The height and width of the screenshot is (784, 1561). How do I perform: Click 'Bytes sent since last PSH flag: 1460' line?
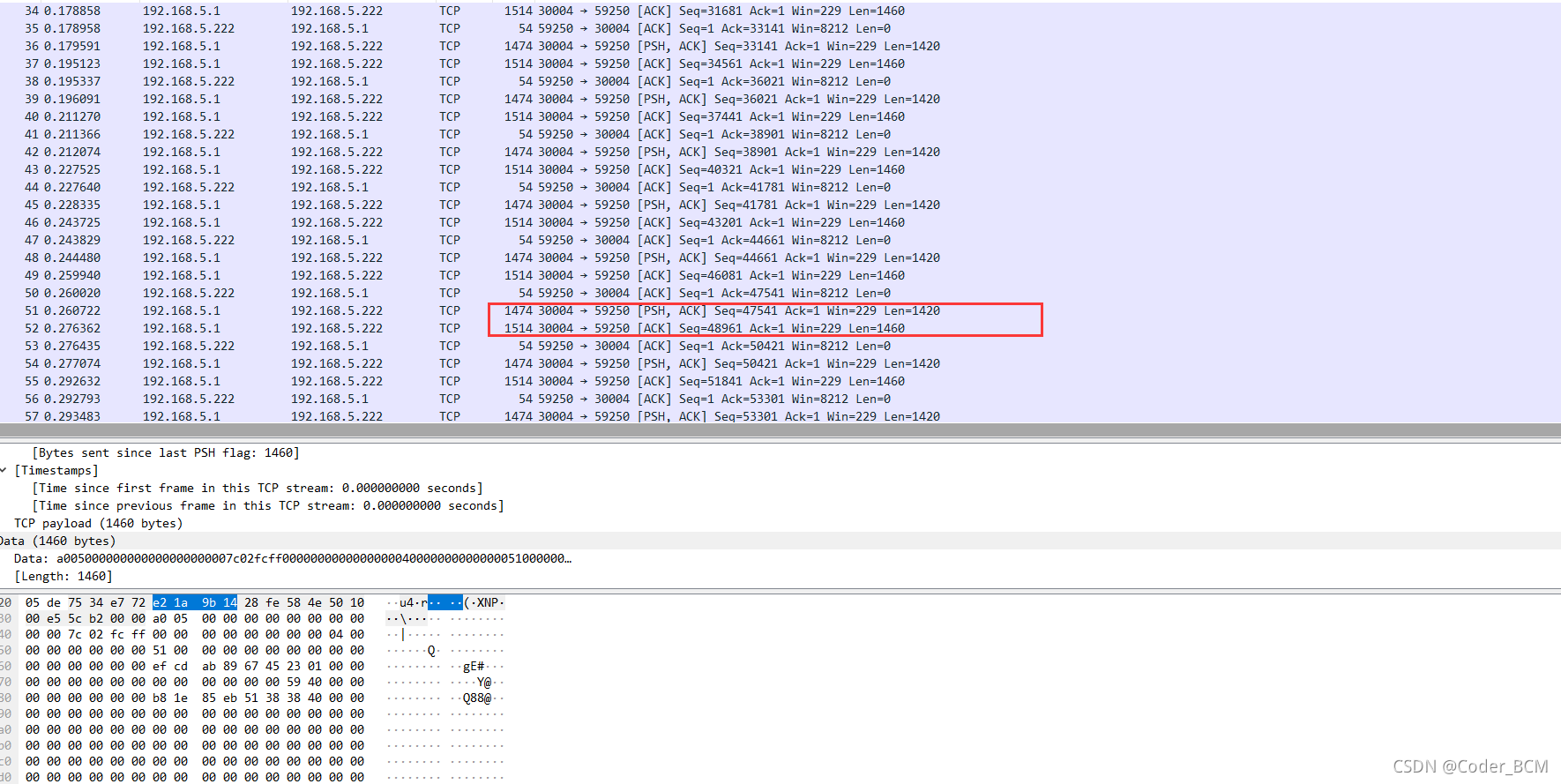click(166, 452)
